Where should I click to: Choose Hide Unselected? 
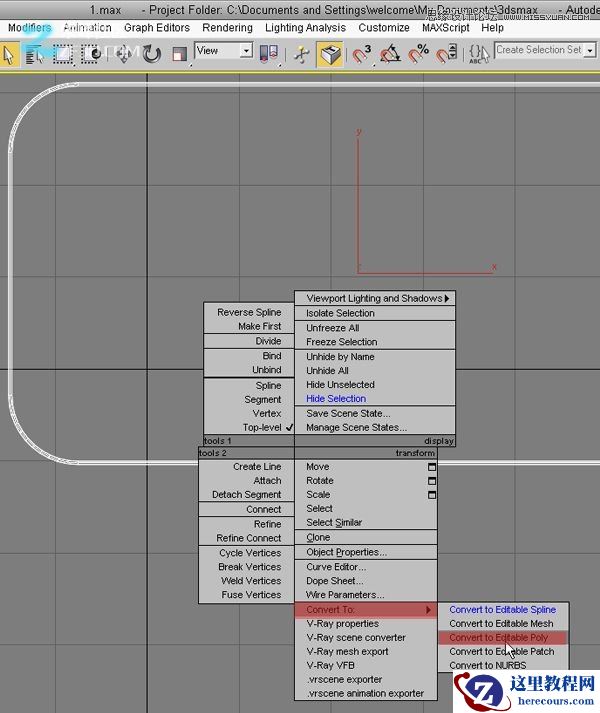coord(375,385)
